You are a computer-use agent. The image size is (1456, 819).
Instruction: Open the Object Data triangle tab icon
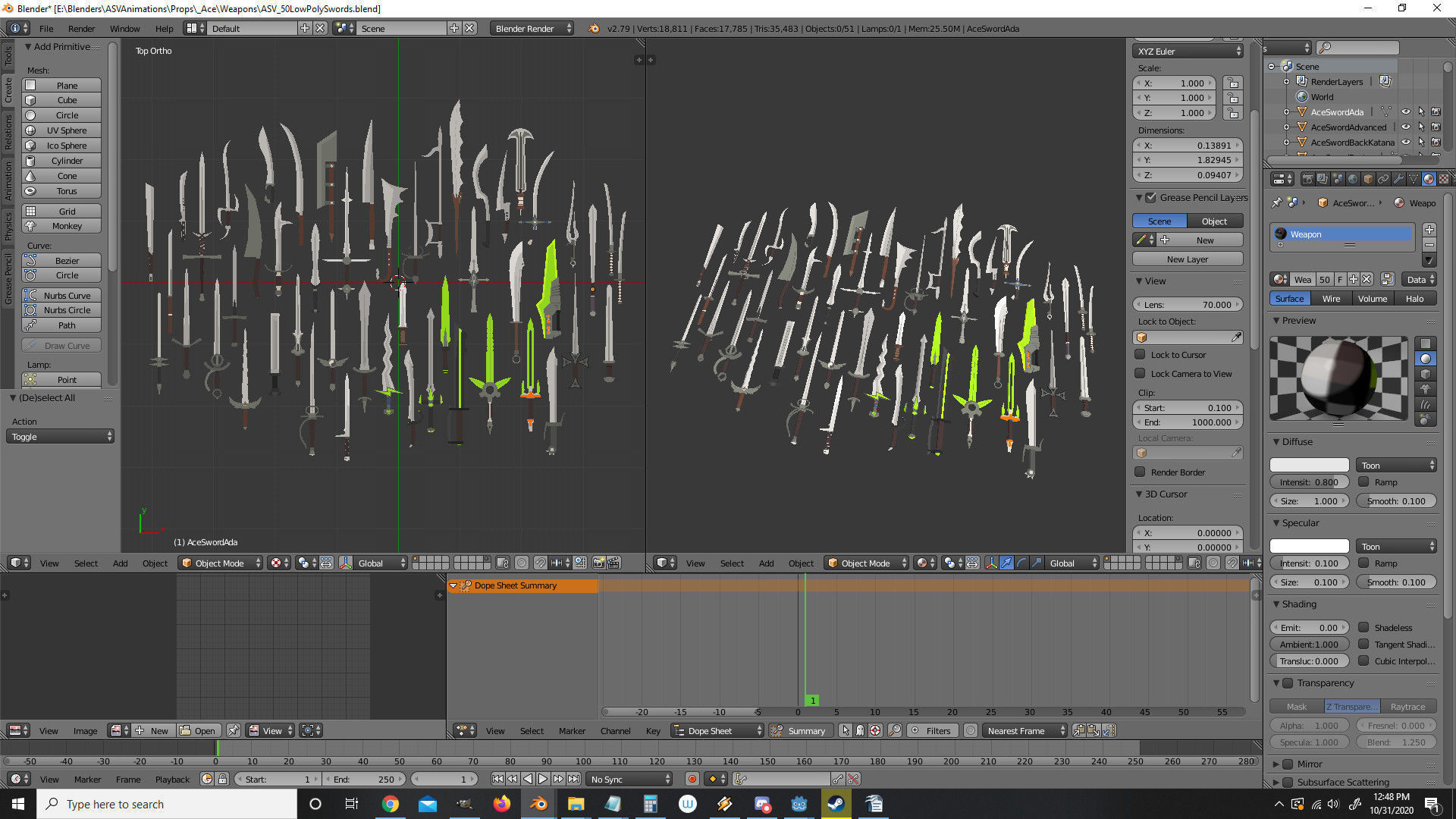coord(1414,180)
